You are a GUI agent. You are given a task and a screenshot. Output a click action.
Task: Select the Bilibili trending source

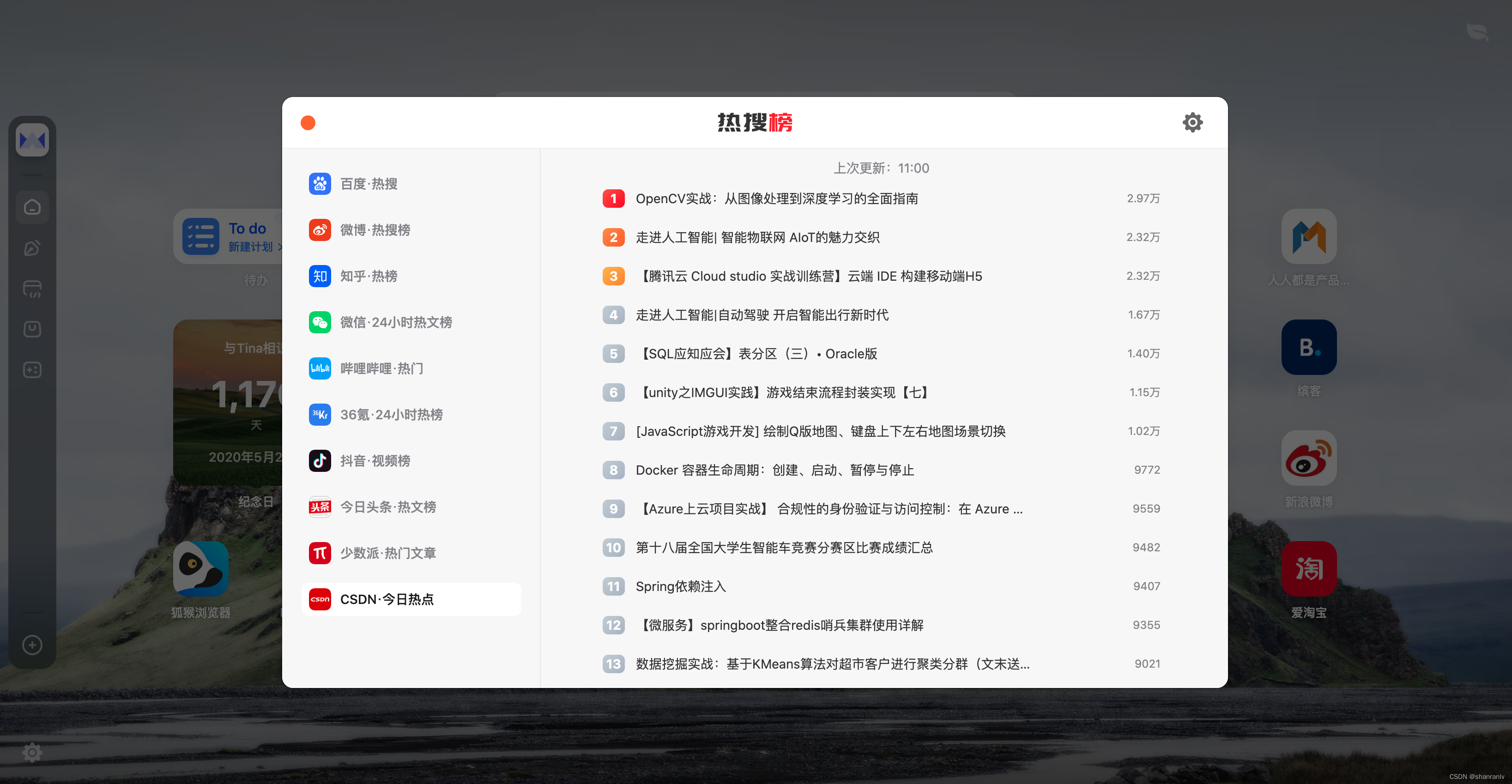click(x=381, y=368)
